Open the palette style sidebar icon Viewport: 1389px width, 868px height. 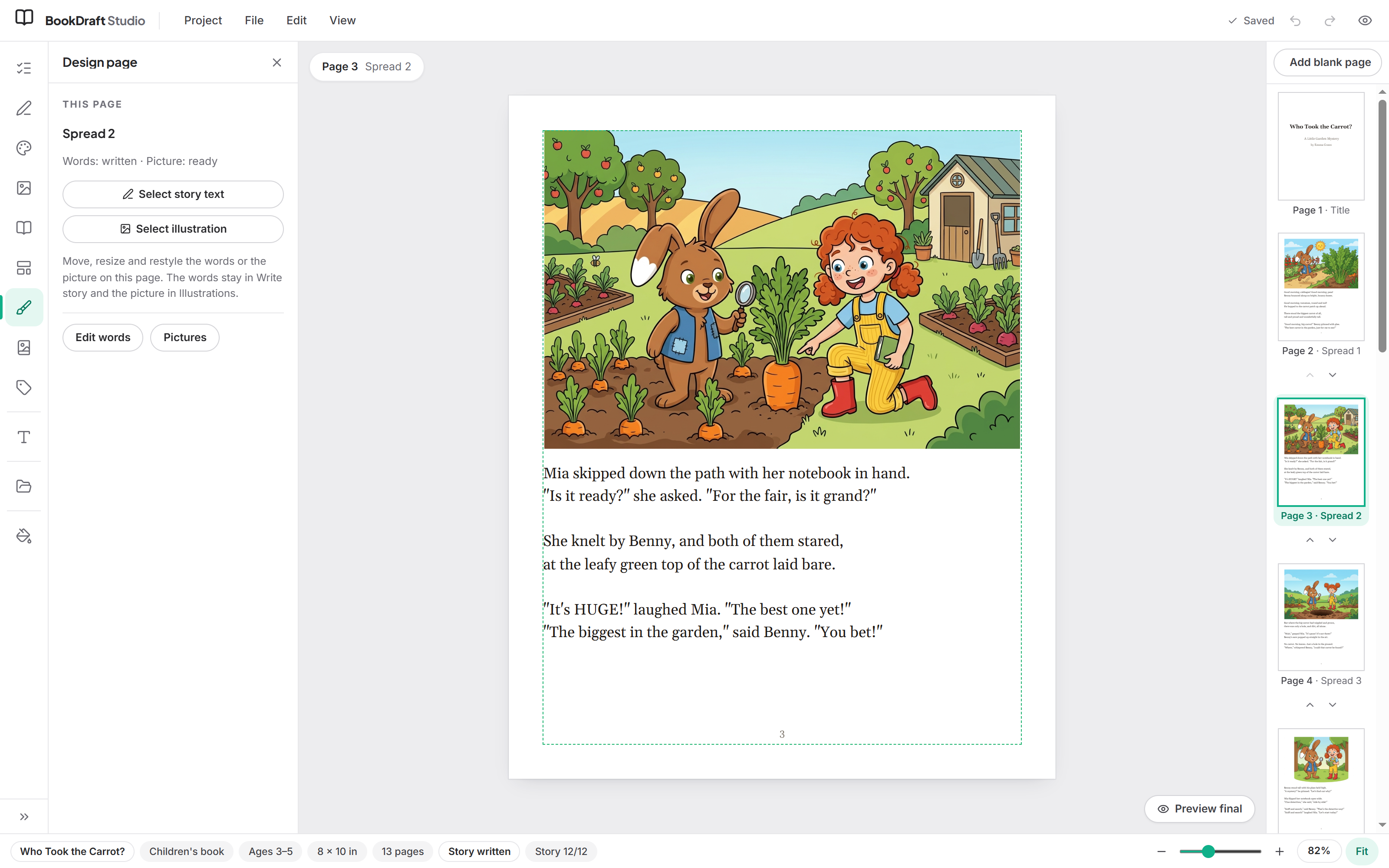pos(23,148)
